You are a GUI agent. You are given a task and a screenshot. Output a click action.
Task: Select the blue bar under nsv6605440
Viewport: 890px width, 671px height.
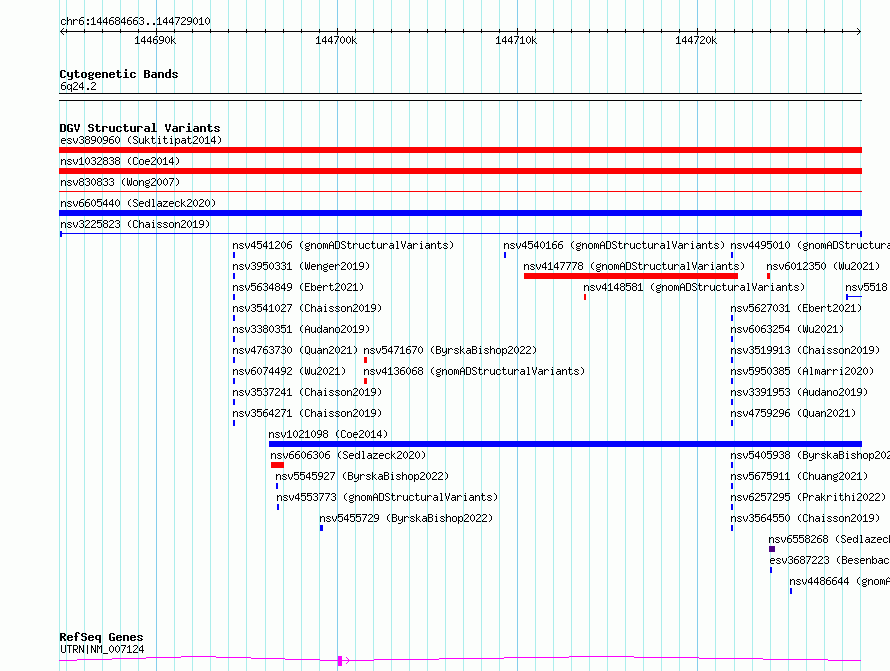(x=460, y=213)
